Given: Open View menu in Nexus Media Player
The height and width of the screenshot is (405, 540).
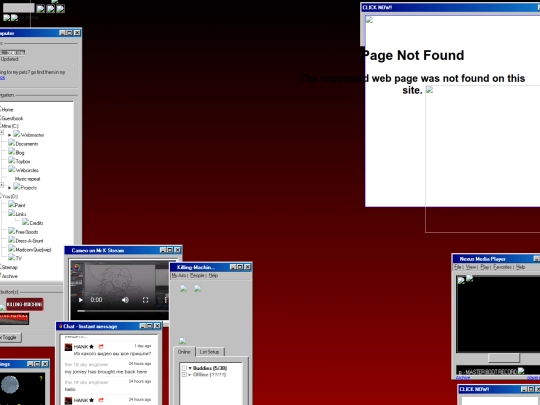Looking at the screenshot, I should [x=471, y=267].
